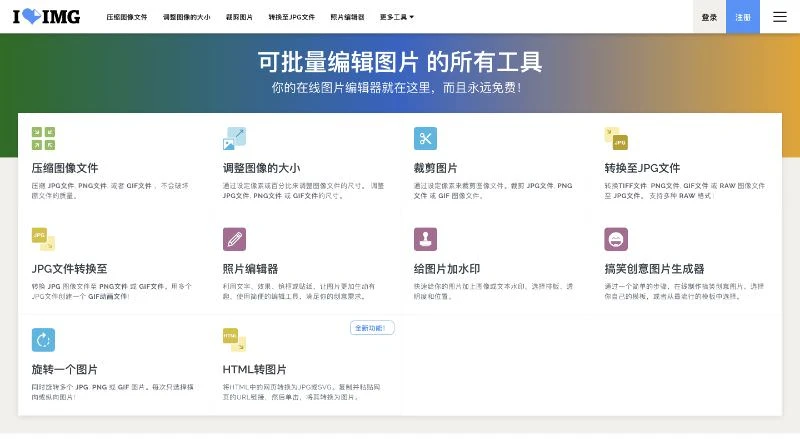The image size is (800, 439).
Task: Expand the 更多工具 dropdown menu
Action: click(x=397, y=17)
